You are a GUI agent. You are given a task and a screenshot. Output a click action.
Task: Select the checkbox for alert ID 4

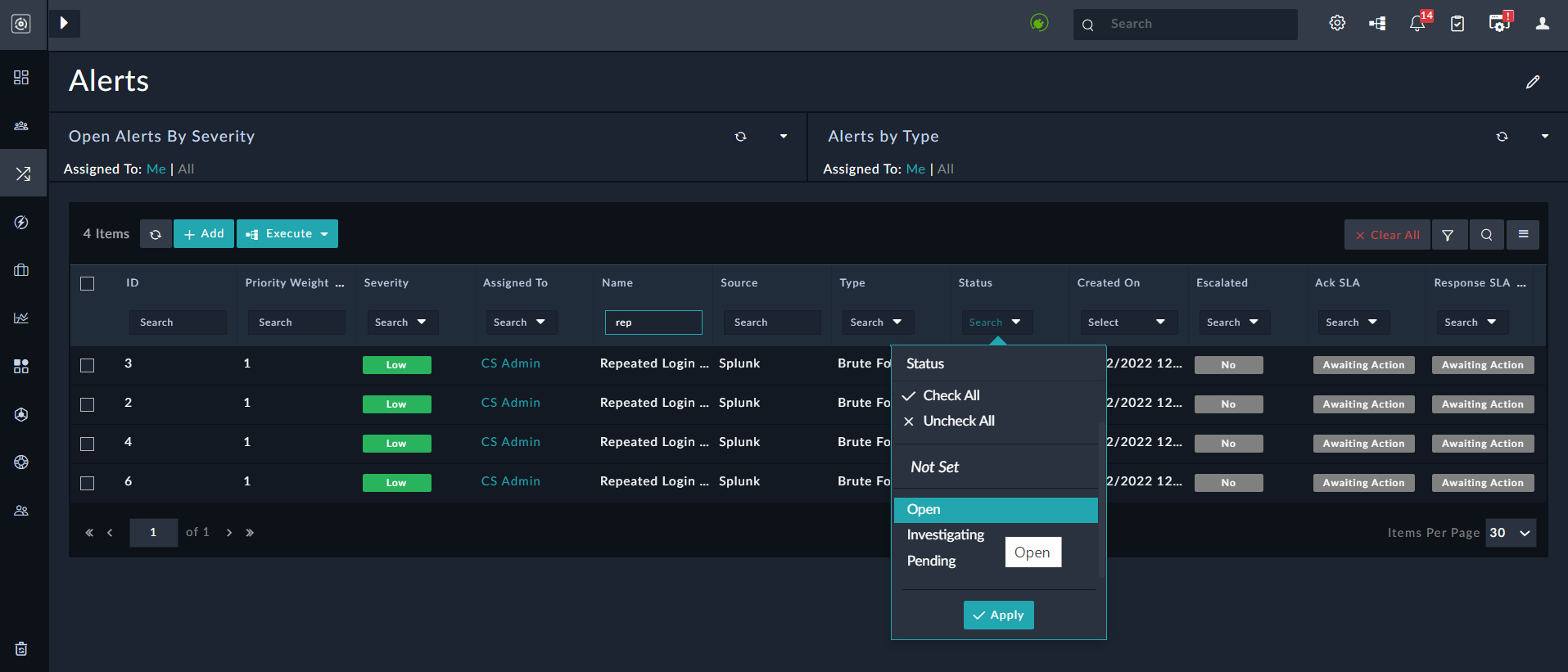click(x=88, y=444)
